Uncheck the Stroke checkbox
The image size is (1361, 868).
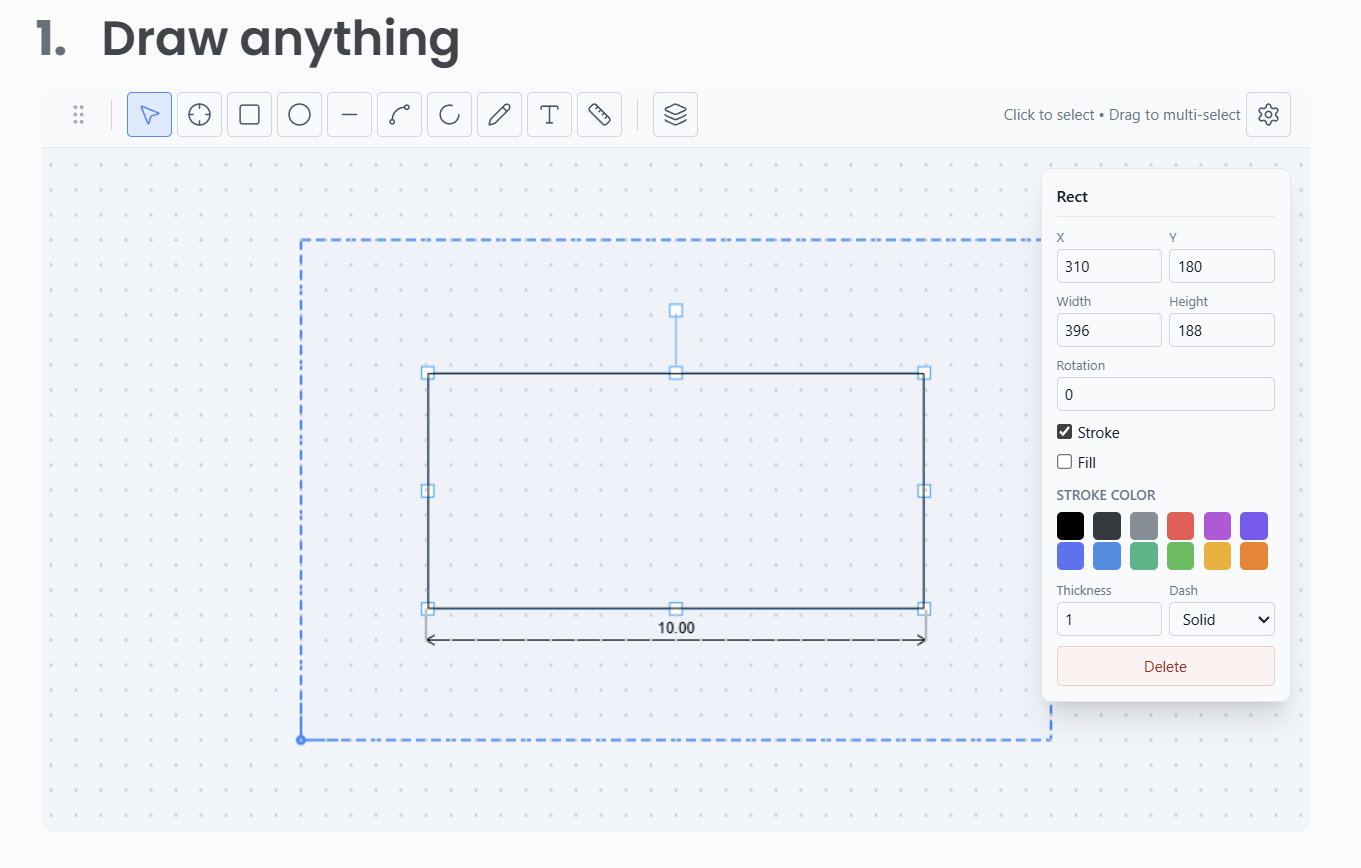tap(1065, 432)
